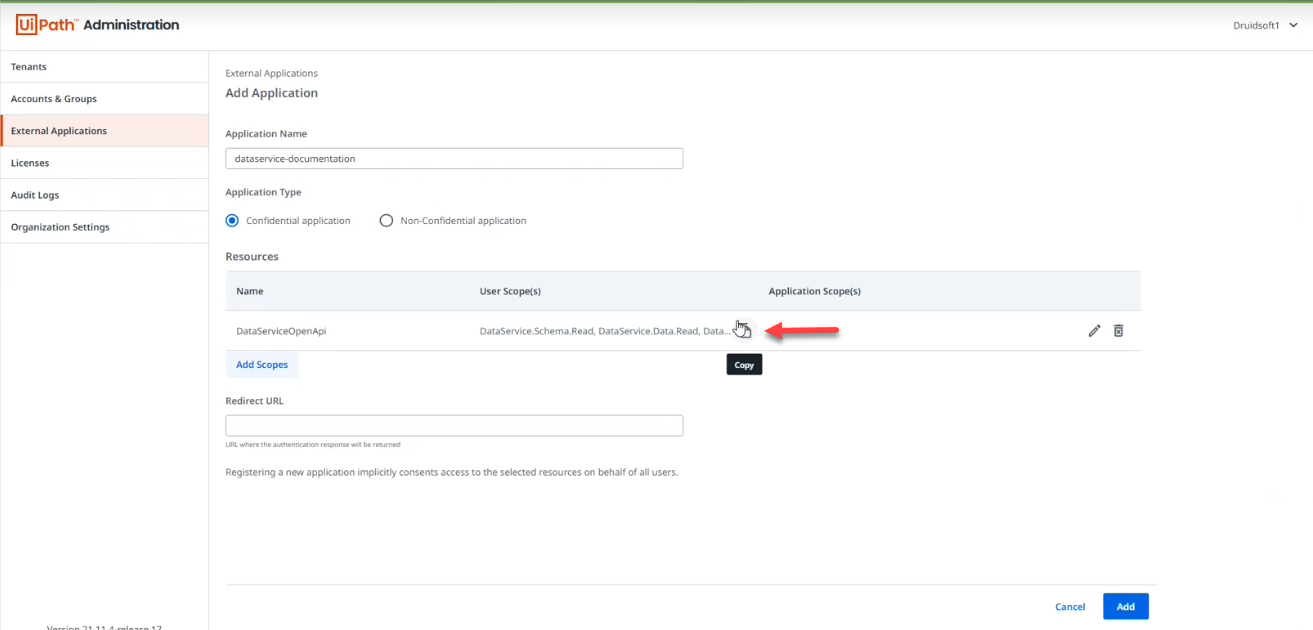
Task: Select Confidential application radio button
Action: pyautogui.click(x=232, y=221)
